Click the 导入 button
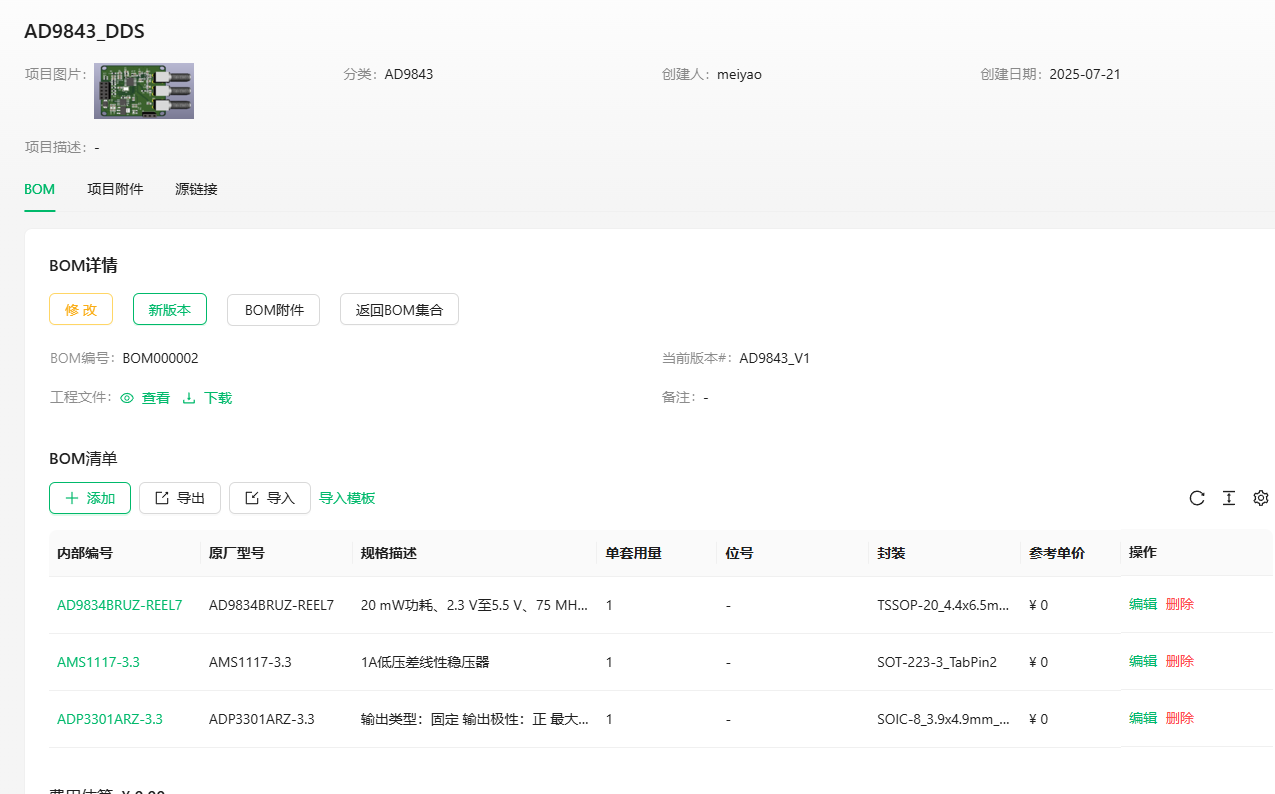Screen dimensions: 1275x794 point(270,498)
